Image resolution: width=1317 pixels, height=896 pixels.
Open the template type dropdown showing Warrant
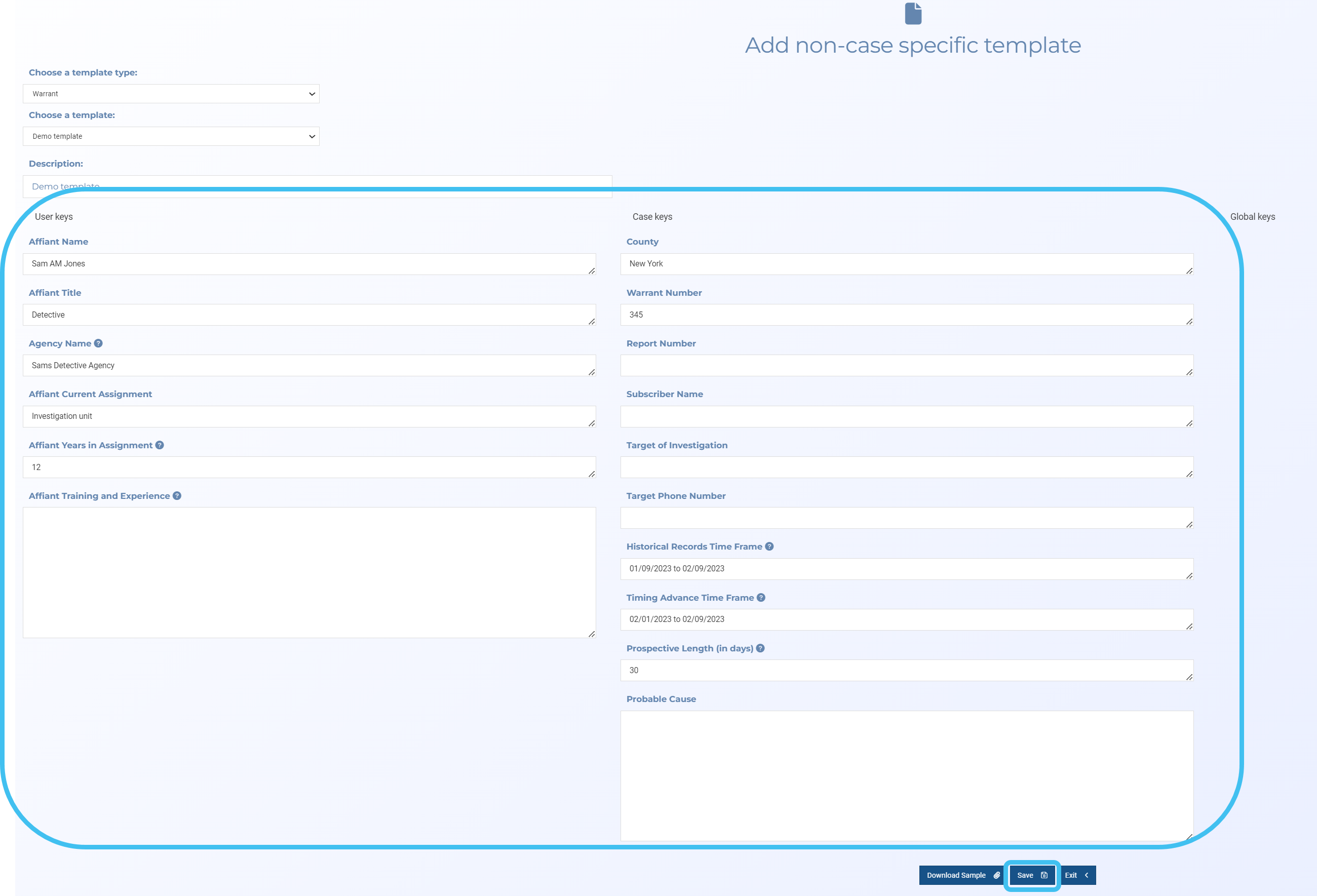(x=171, y=94)
